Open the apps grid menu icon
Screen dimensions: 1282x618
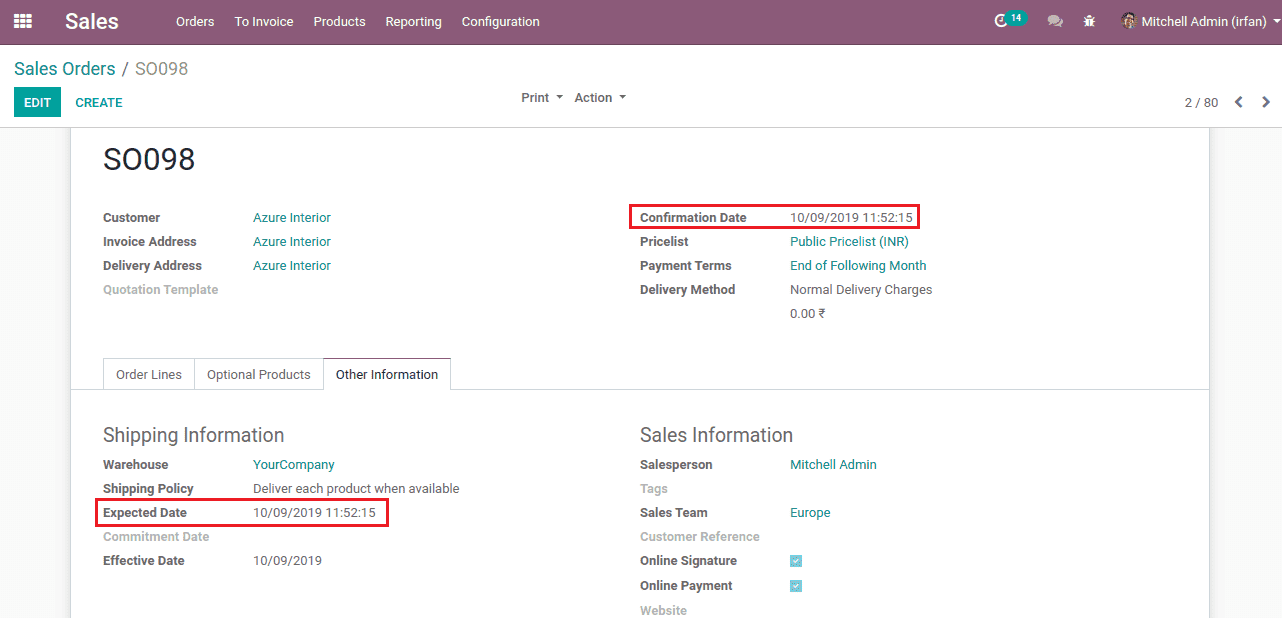coord(22,21)
